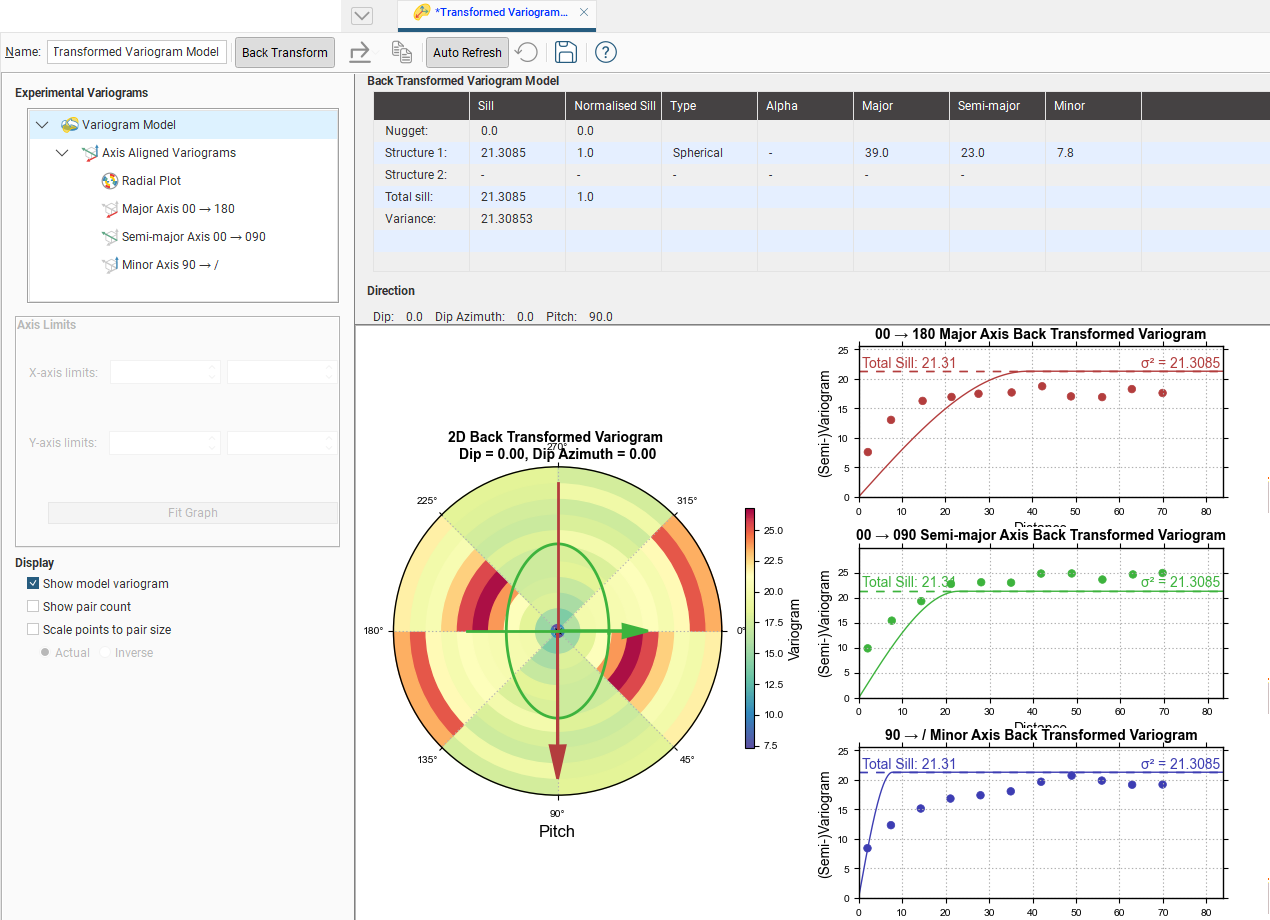The width and height of the screenshot is (1270, 920).
Task: Click the circular refresh arrow icon
Action: [x=527, y=52]
